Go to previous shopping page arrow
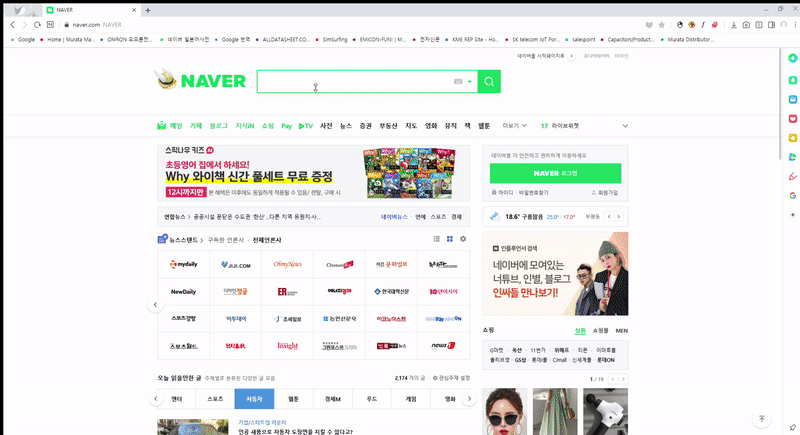The height and width of the screenshot is (435, 800). 613,379
